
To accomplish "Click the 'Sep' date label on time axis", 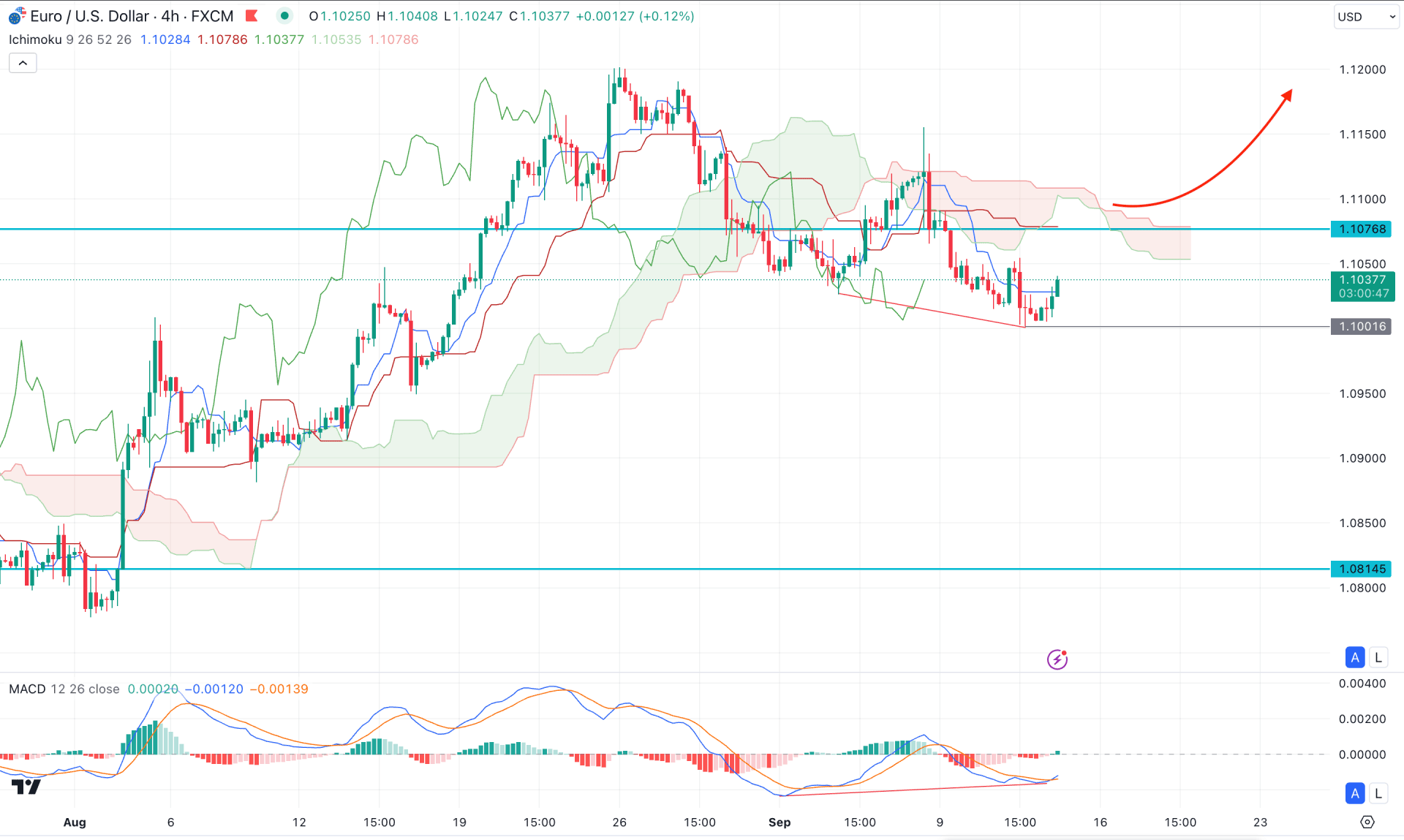I will pos(780,822).
